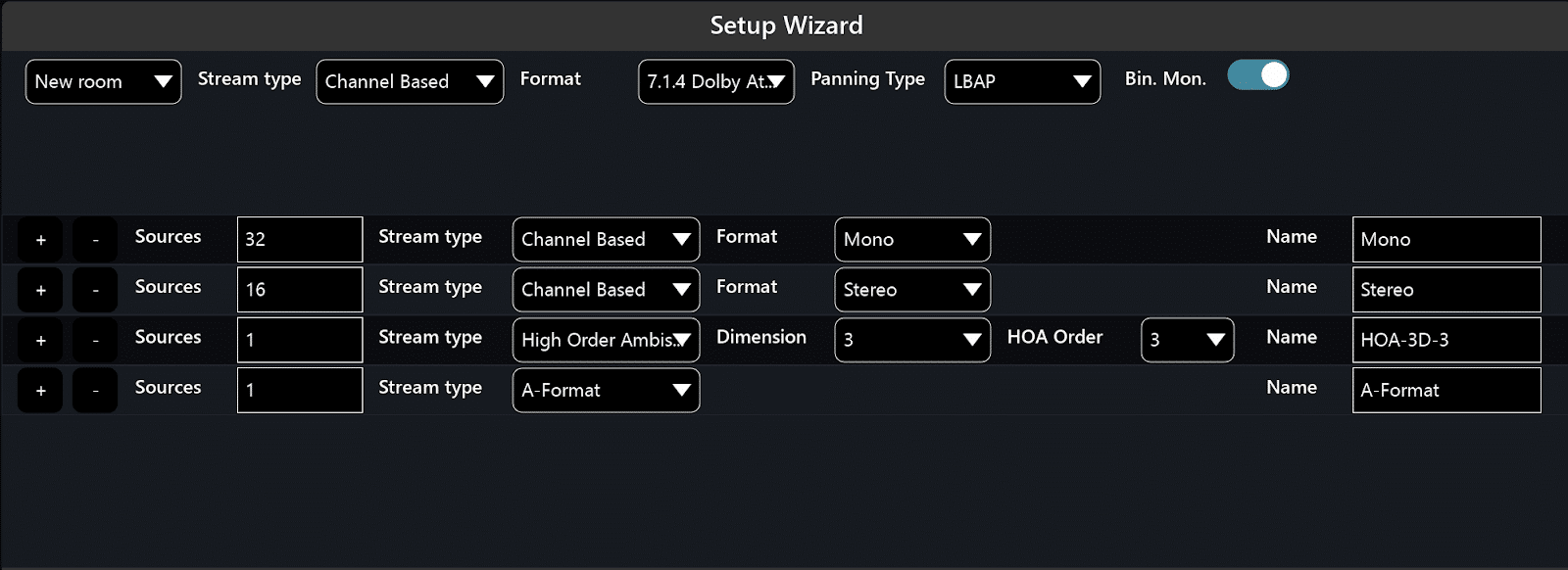The image size is (1568, 570).
Task: Click the Sources field showing 32
Action: pyautogui.click(x=299, y=239)
